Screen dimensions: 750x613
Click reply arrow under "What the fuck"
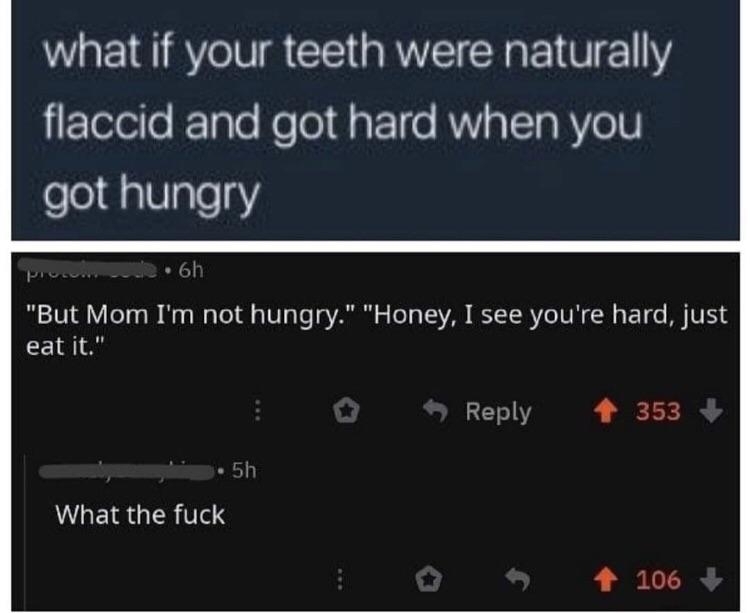517,577
